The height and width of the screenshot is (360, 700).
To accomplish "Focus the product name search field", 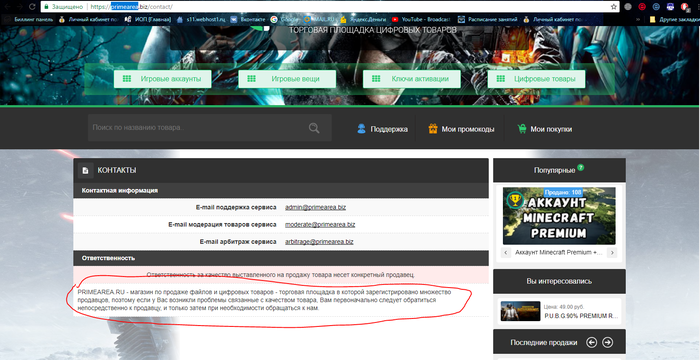I will pyautogui.click(x=196, y=128).
